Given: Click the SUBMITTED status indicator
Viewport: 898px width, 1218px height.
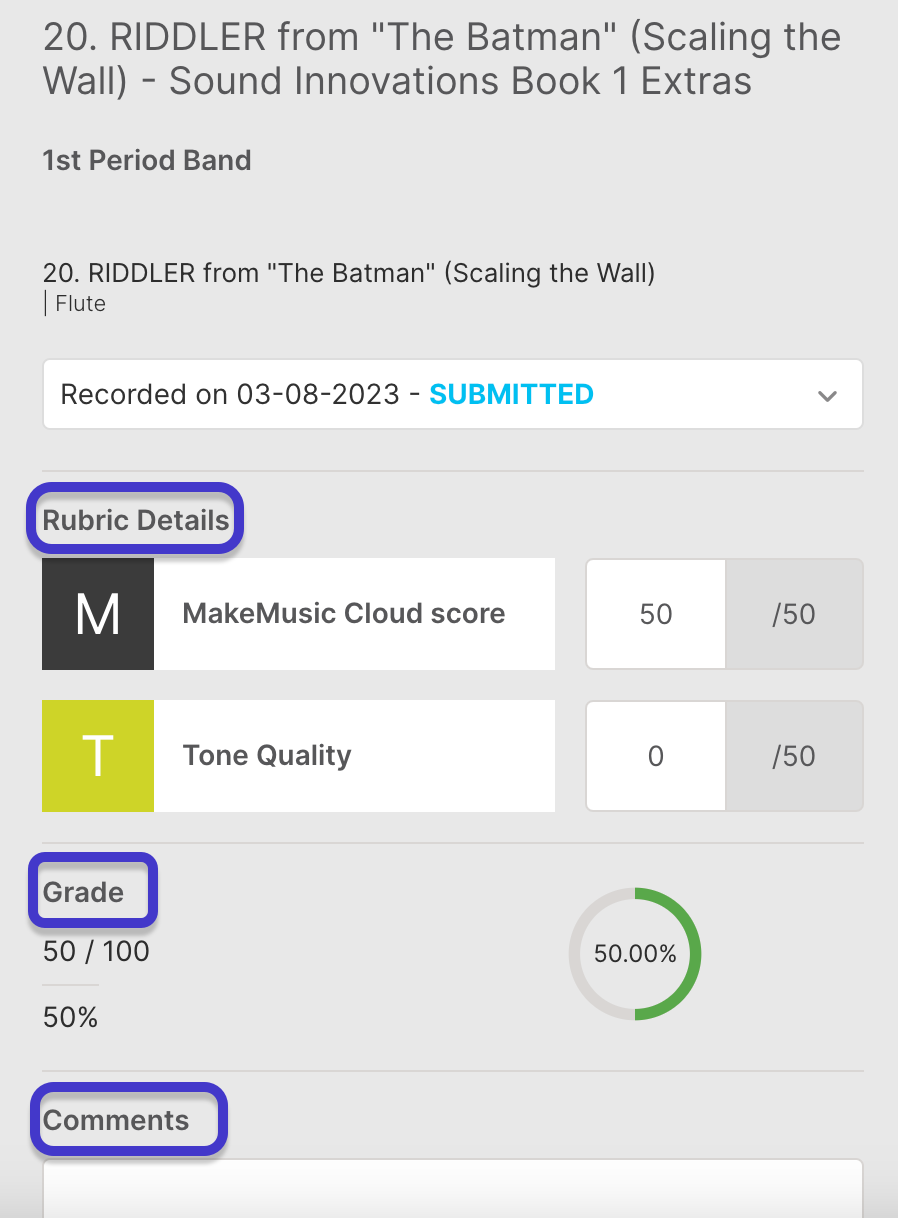Looking at the screenshot, I should coord(511,394).
